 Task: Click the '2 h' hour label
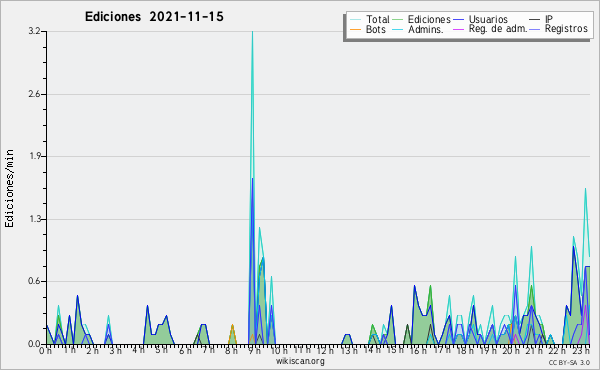(92, 350)
